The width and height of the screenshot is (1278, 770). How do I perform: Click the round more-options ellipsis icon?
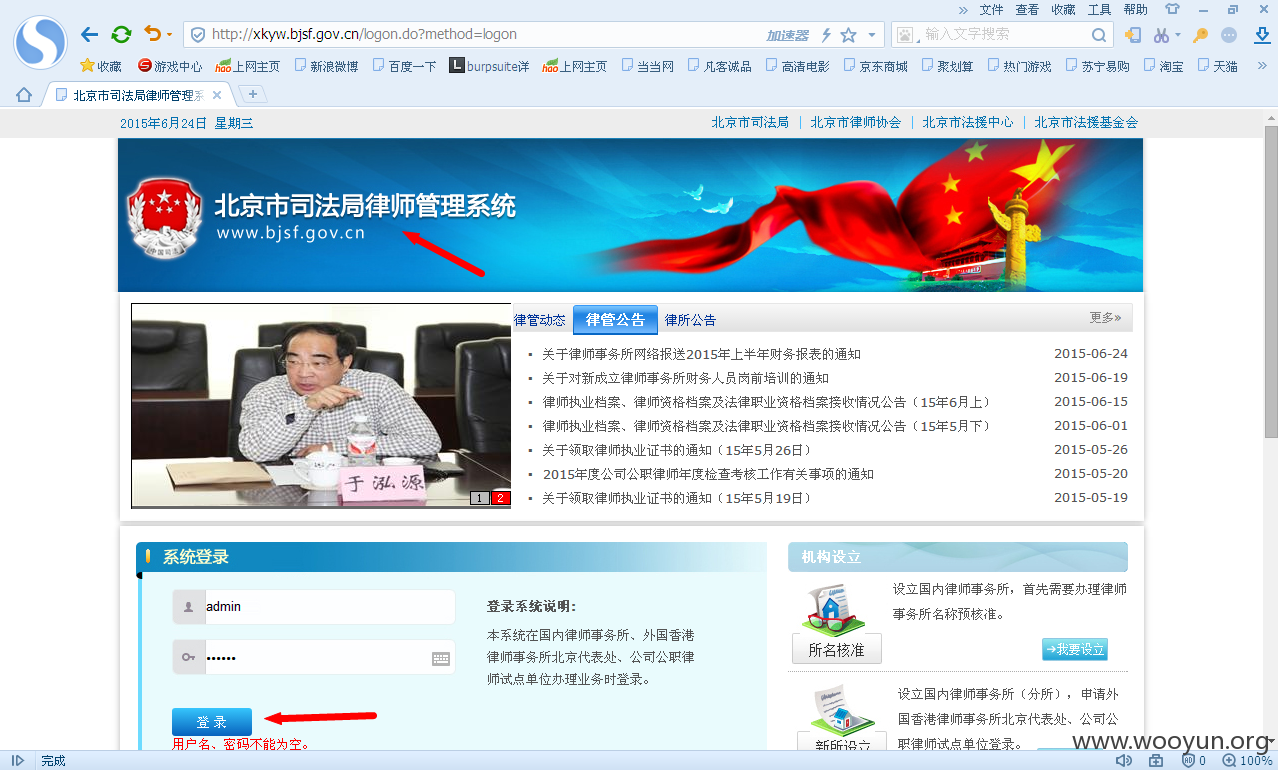(x=1229, y=35)
